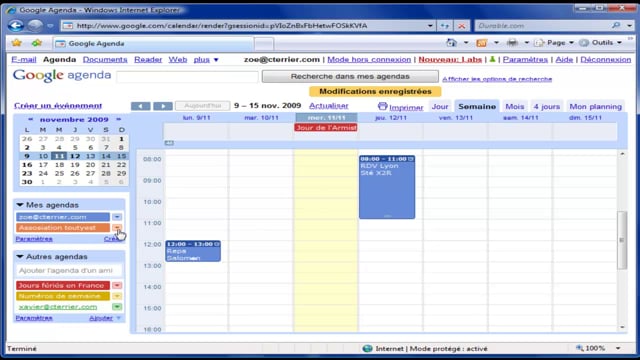
Task: Click the printer icon next to Imprimer
Action: pos(382,107)
